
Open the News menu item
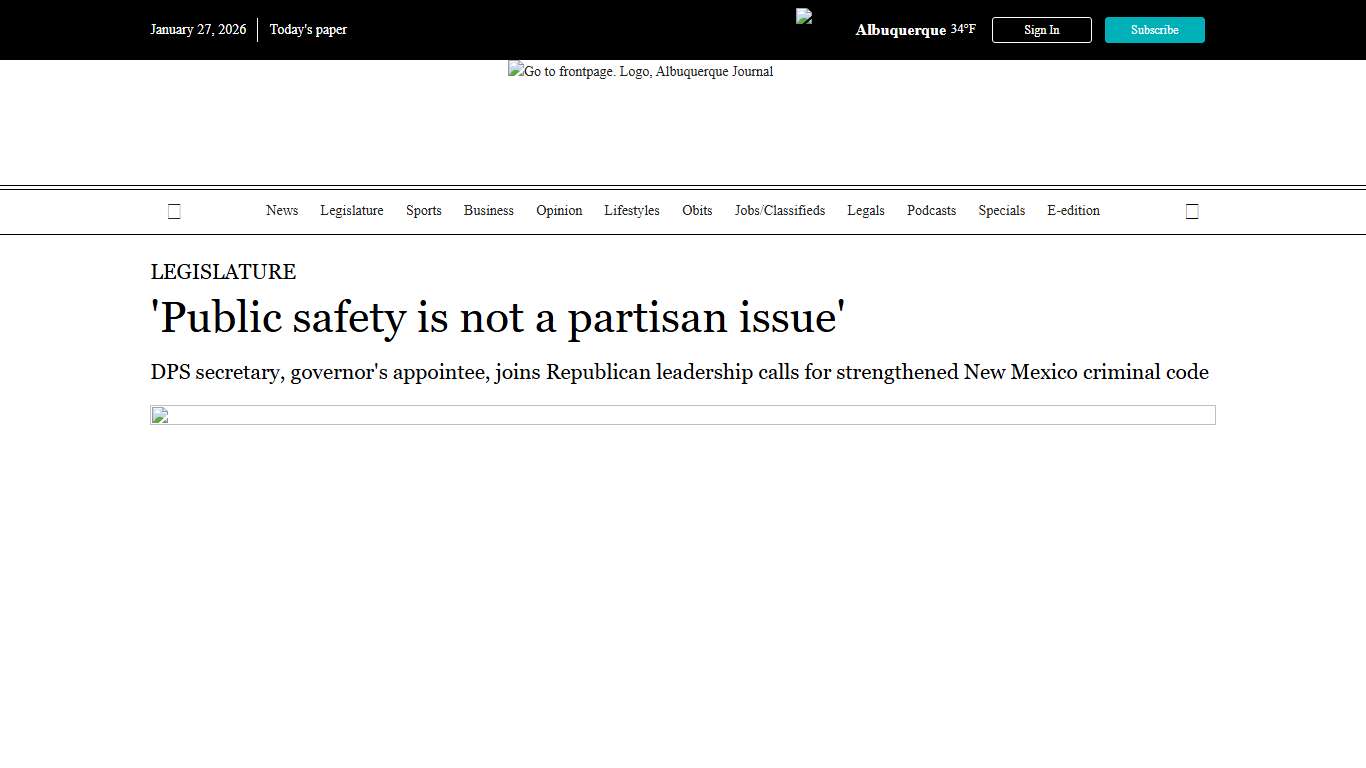point(282,211)
